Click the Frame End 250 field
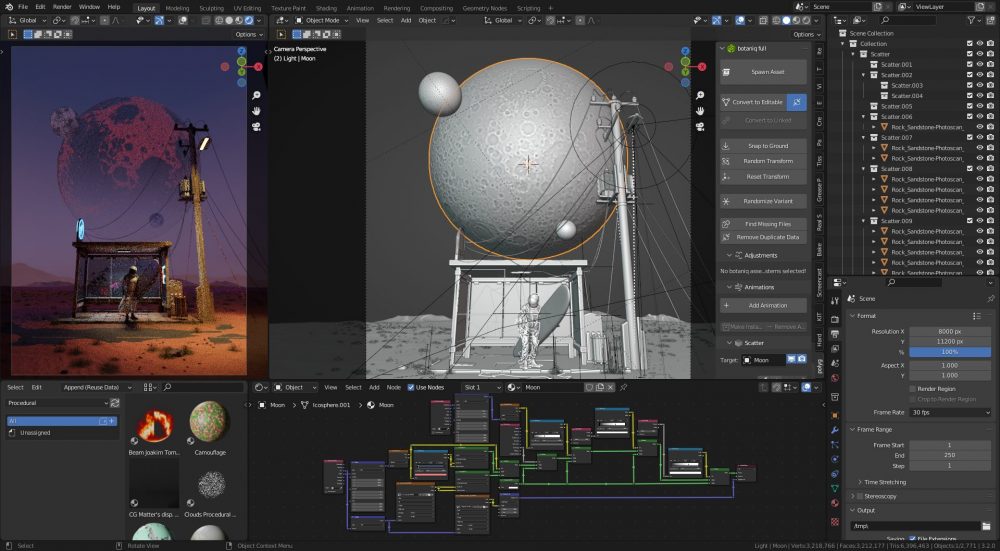This screenshot has width=1000, height=551. 950,455
